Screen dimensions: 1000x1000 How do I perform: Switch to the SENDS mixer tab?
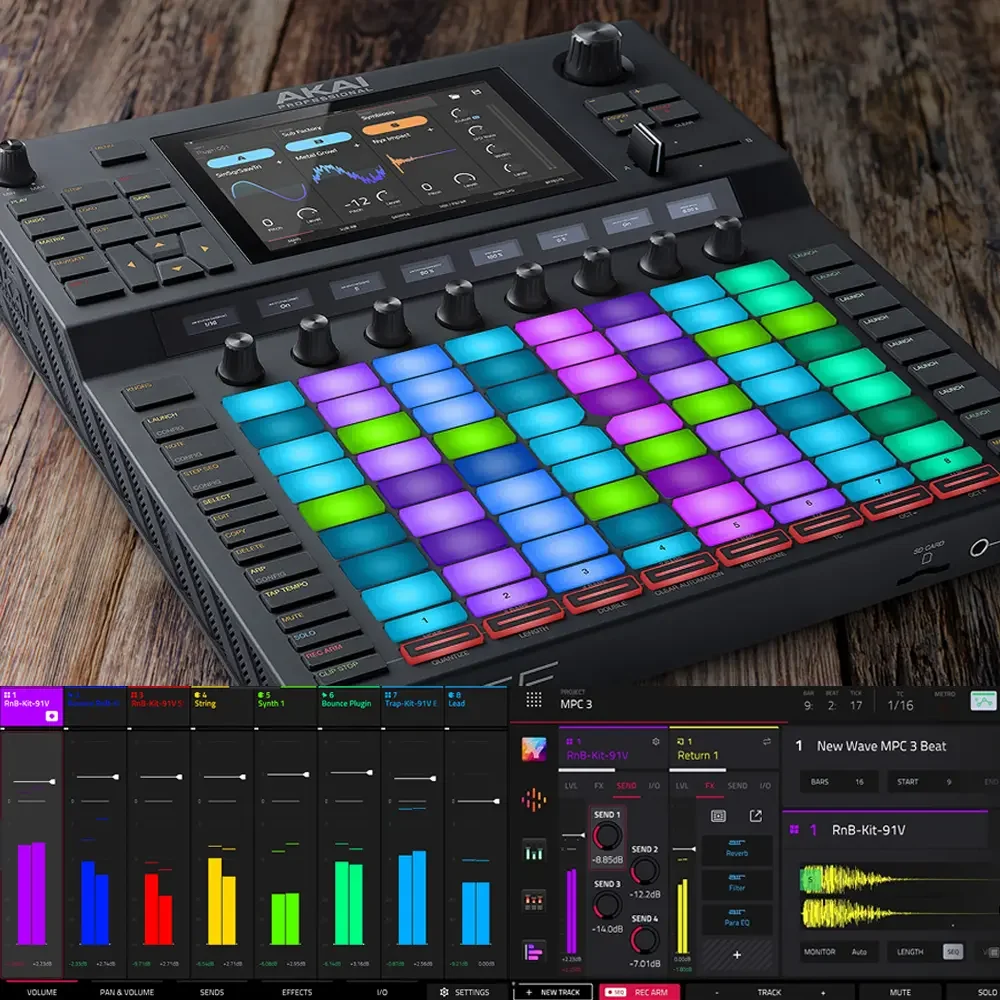pos(212,992)
